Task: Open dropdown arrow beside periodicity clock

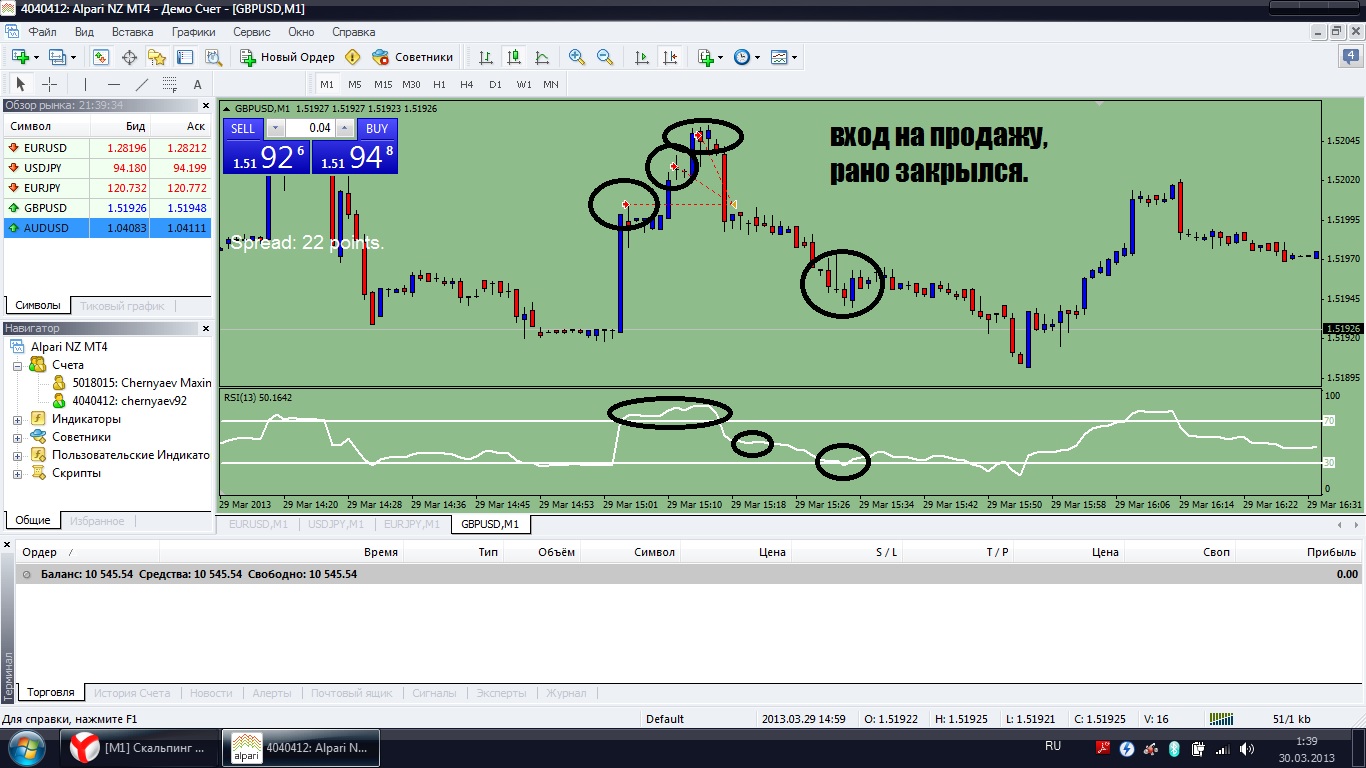Action: (x=757, y=58)
